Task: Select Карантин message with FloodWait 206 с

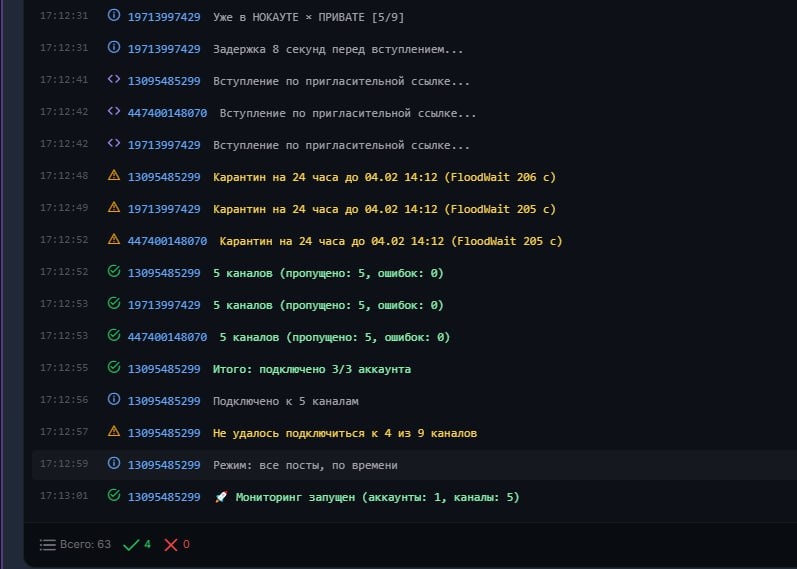Action: (384, 177)
